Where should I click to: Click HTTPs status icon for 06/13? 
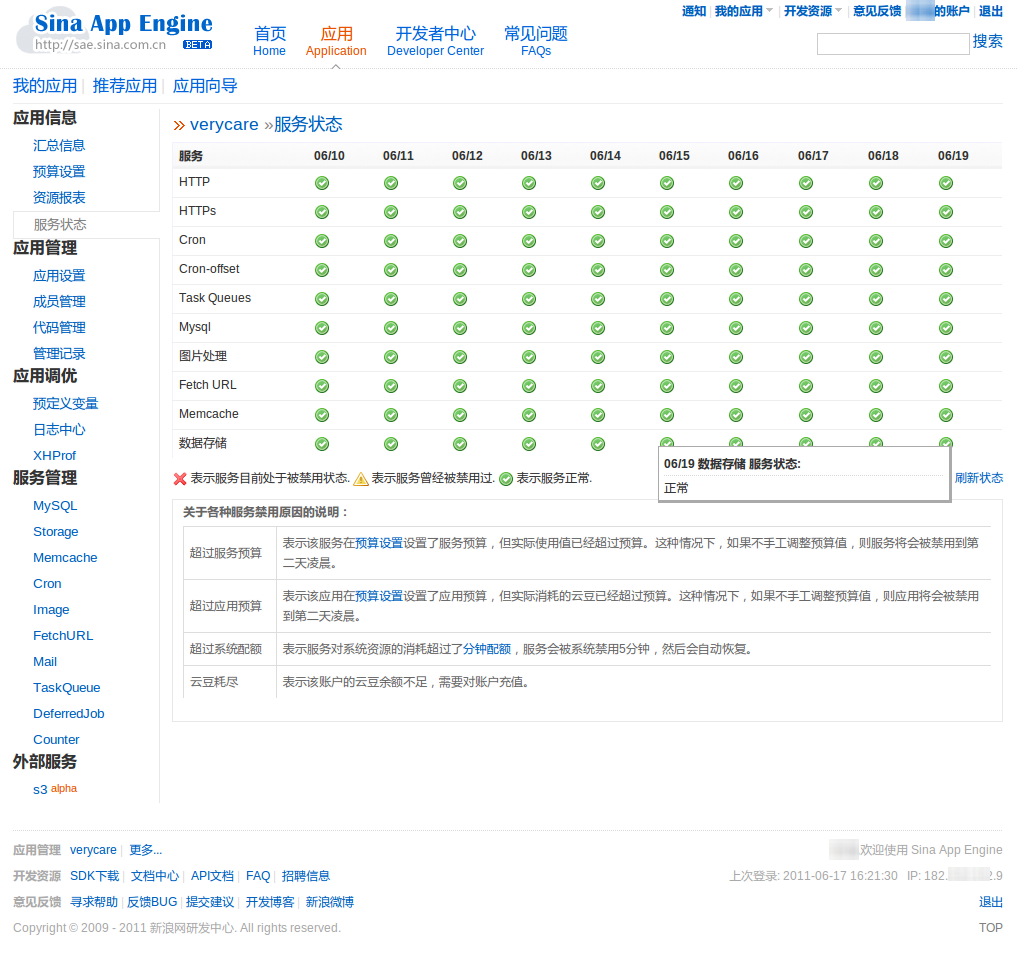[x=529, y=212]
